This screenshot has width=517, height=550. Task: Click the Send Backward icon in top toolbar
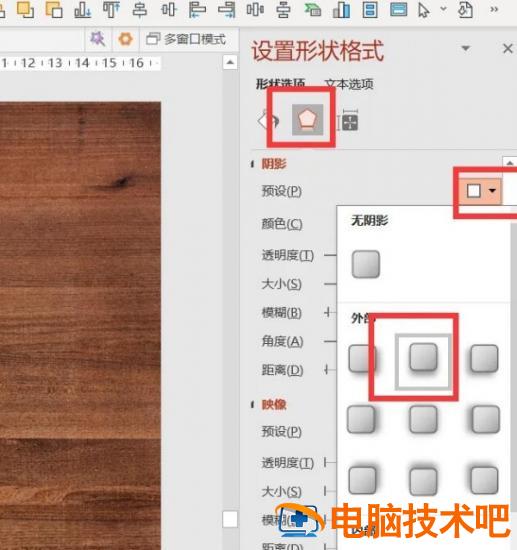[54, 9]
